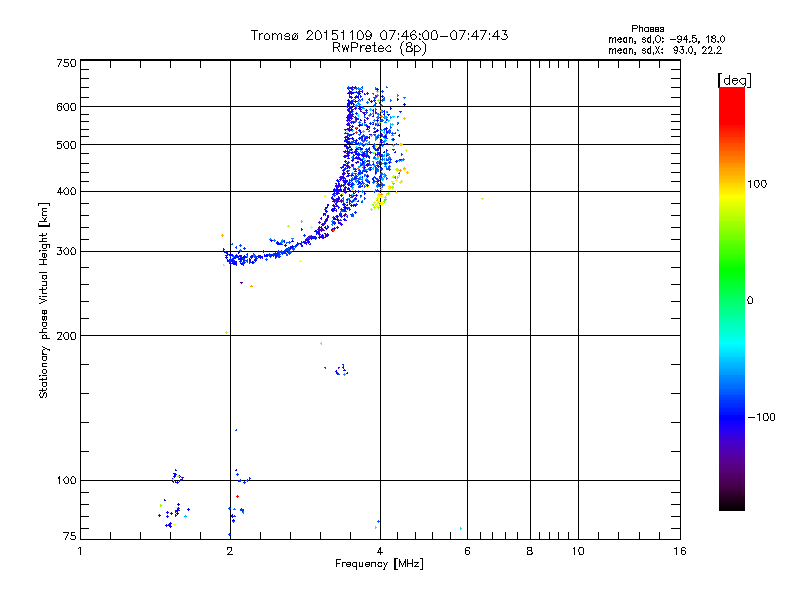This screenshot has width=800, height=600.
Task: Click the y-axis '200' tick label
Action: click(66, 336)
